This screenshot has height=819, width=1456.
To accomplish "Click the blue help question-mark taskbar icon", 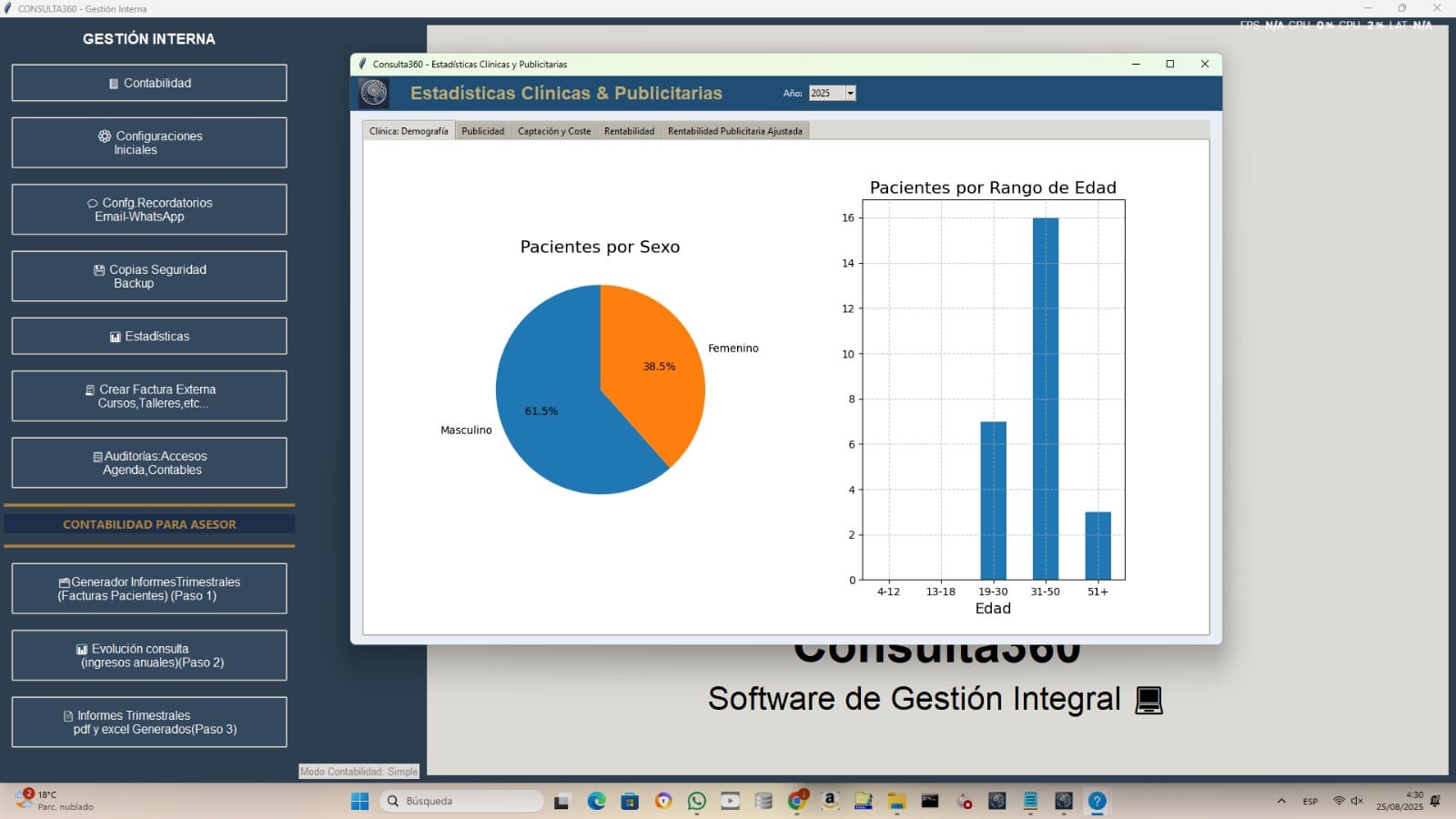I will pos(1097,801).
